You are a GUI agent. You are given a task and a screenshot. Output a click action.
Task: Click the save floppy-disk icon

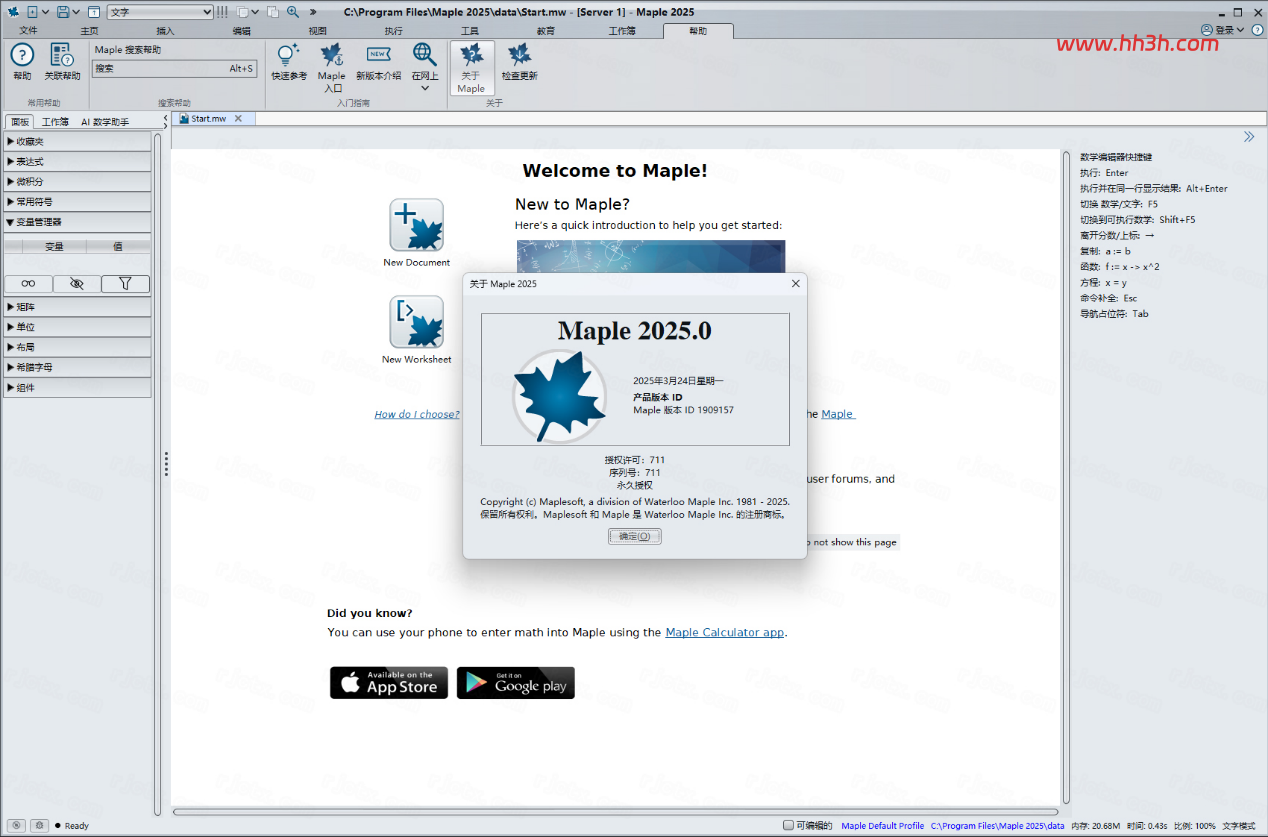(63, 12)
